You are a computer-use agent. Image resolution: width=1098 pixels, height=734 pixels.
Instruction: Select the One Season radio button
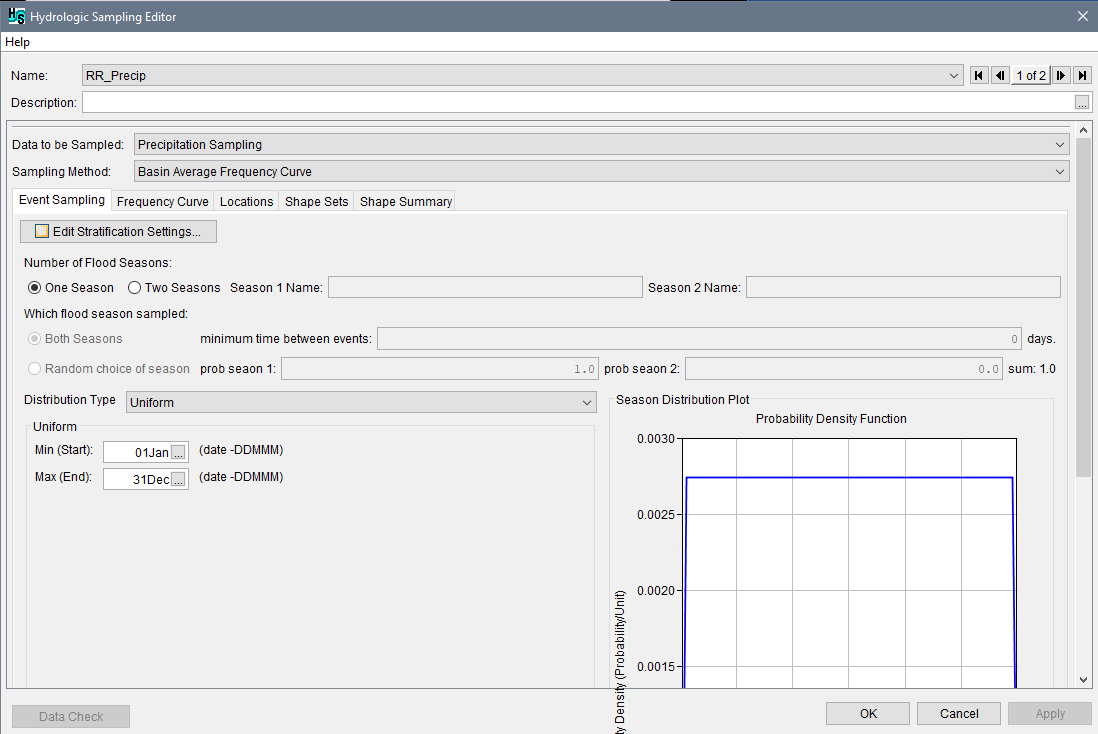click(35, 287)
